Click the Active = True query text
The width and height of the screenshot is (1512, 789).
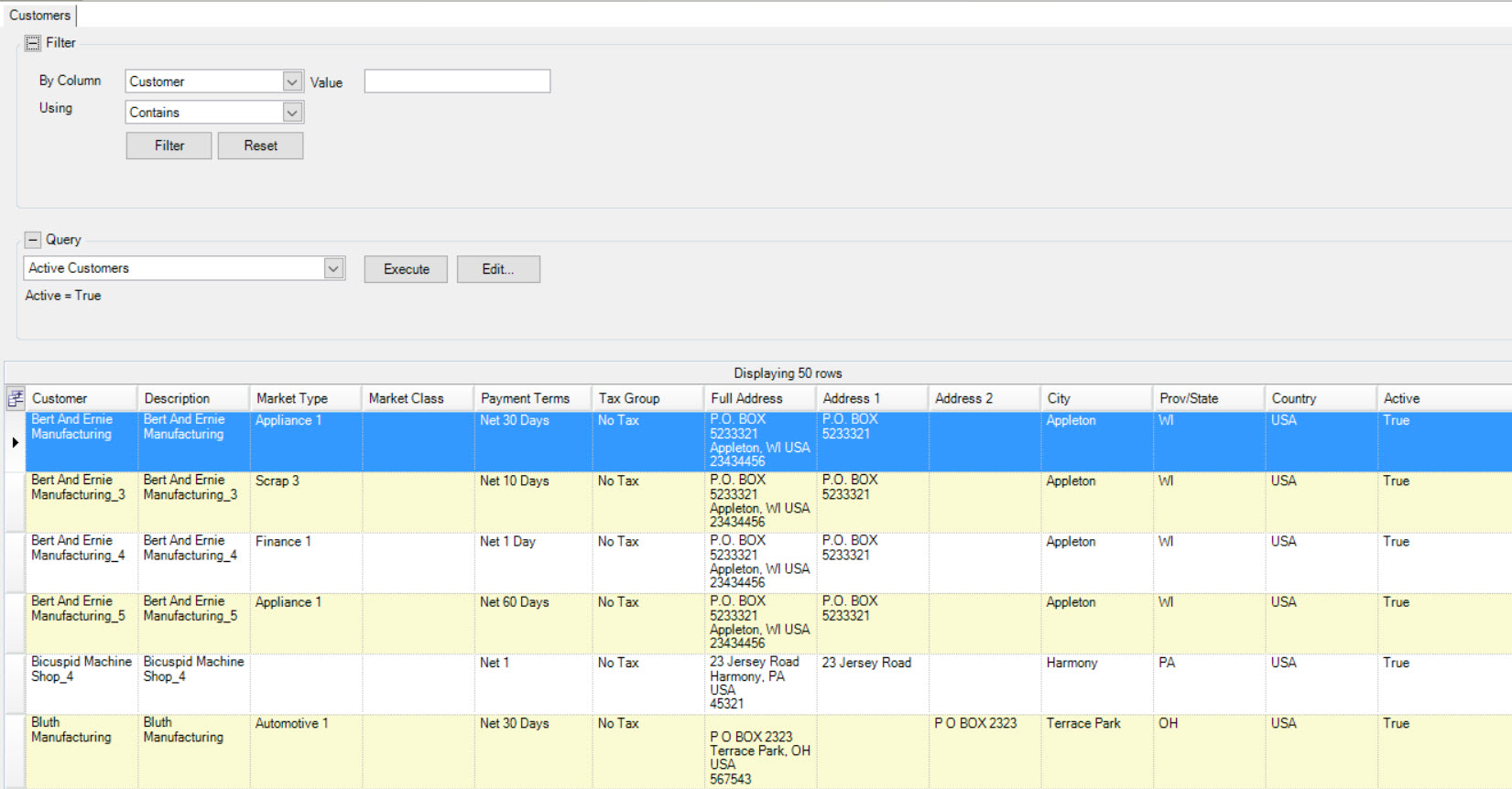(x=63, y=296)
